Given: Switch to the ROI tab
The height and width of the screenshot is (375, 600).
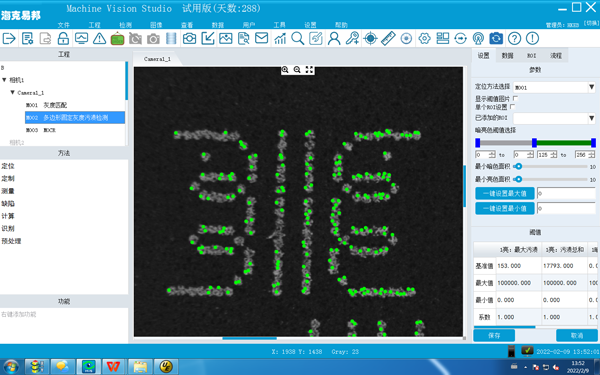Looking at the screenshot, I should (532, 55).
